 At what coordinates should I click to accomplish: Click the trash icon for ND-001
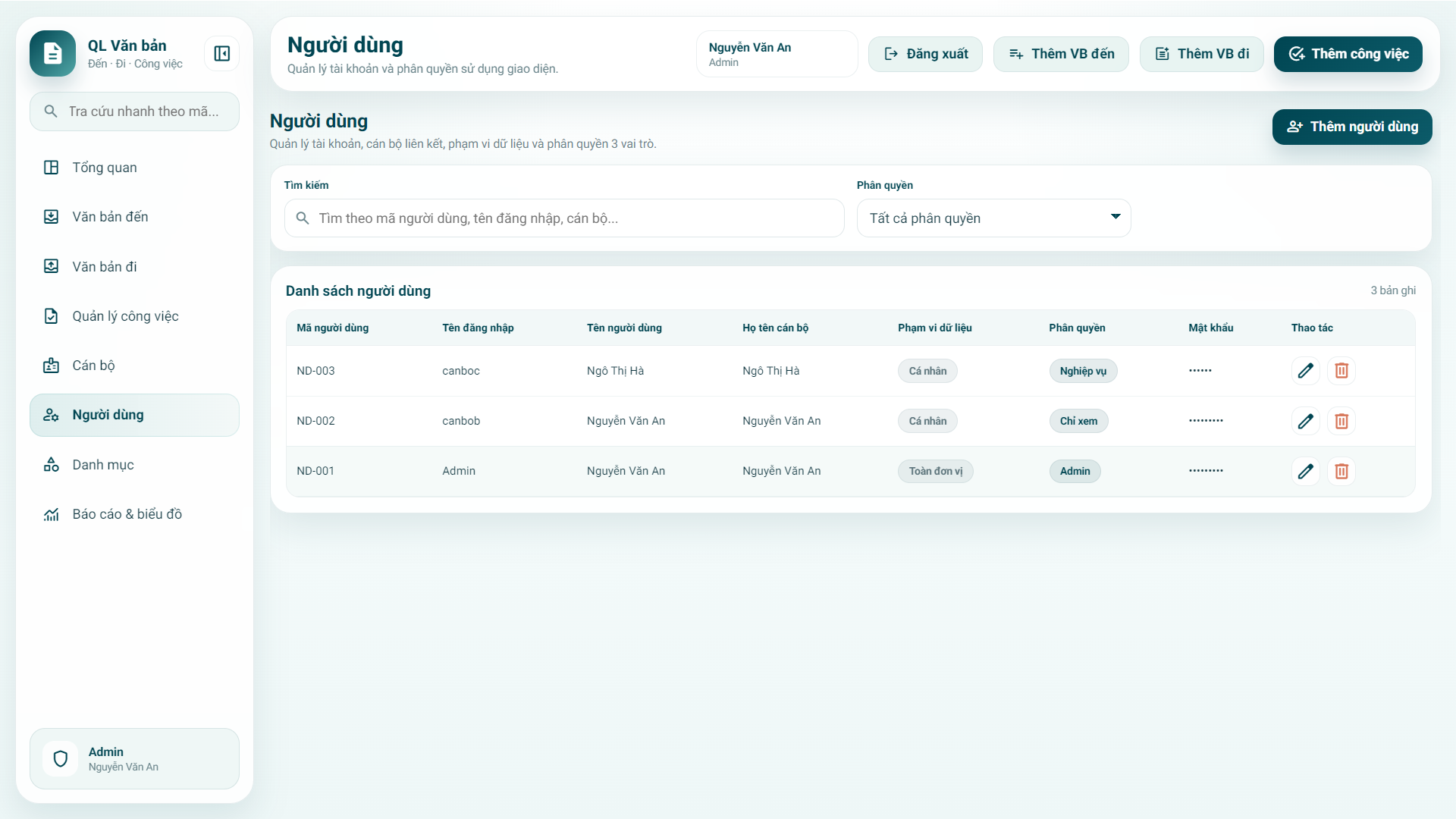(1341, 471)
